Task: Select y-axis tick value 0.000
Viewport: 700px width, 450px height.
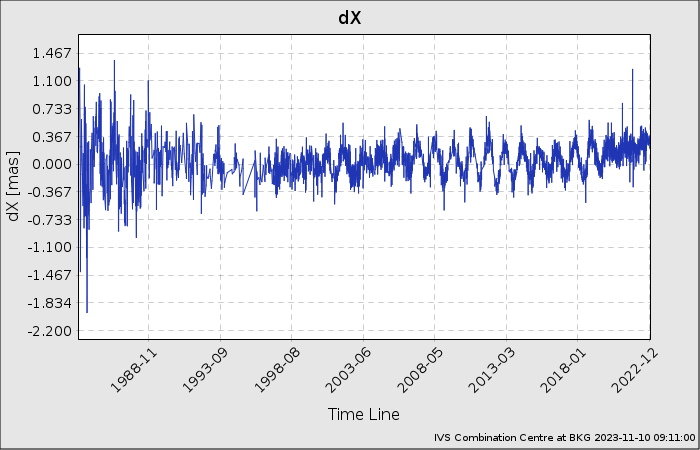Action: point(52,164)
